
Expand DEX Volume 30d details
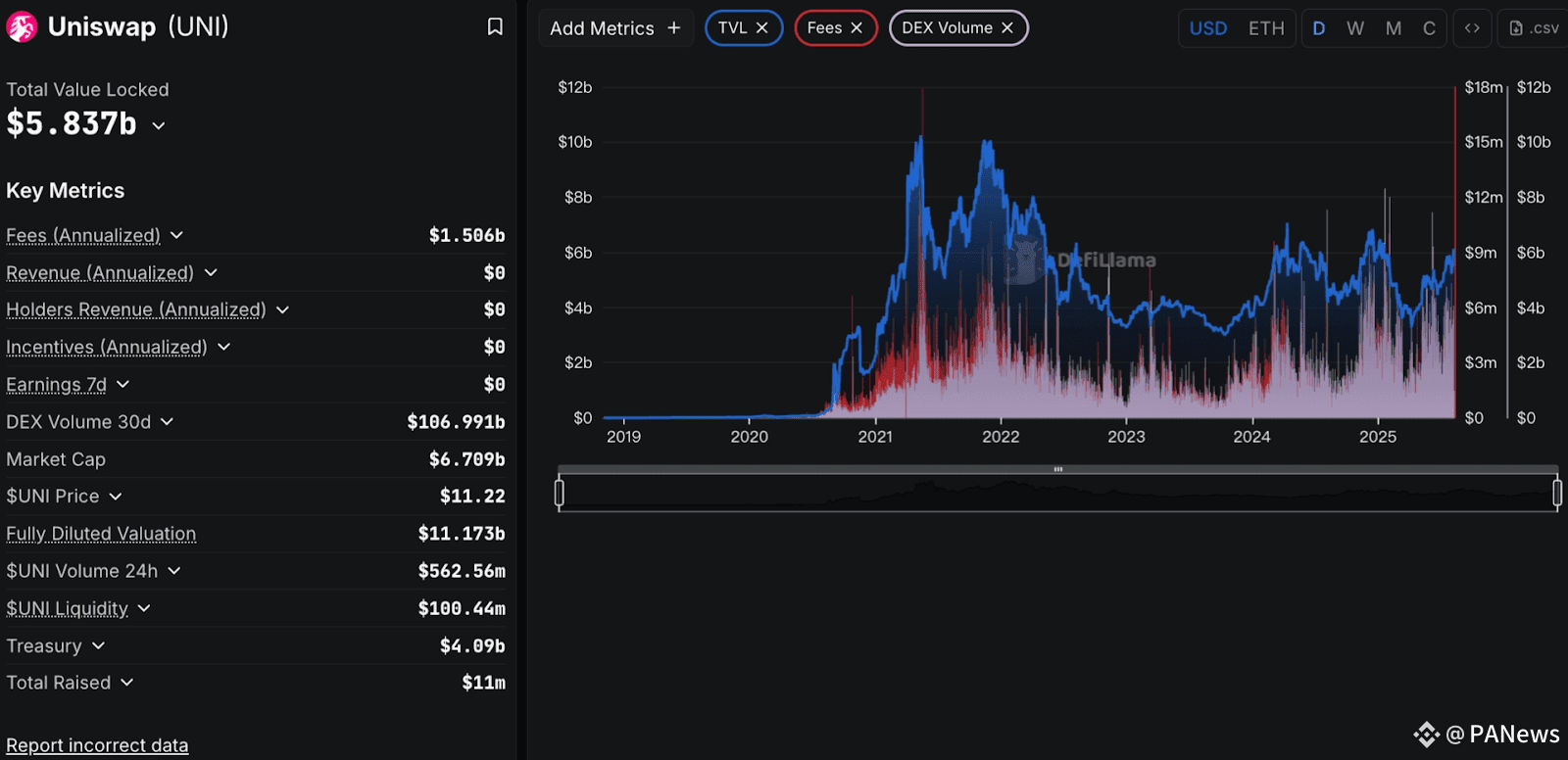click(x=167, y=421)
